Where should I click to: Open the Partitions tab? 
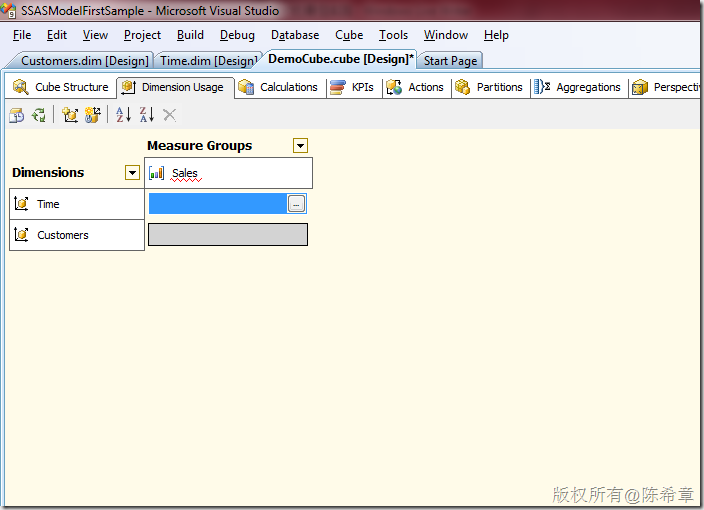[490, 87]
